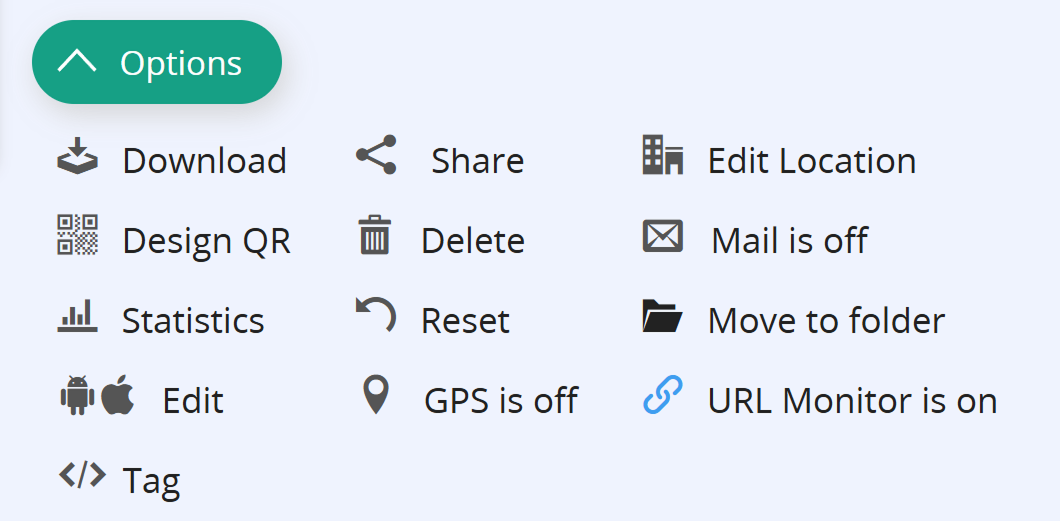Click the QR code icon
Viewport: 1060px width, 521px height.
pyautogui.click(x=77, y=236)
